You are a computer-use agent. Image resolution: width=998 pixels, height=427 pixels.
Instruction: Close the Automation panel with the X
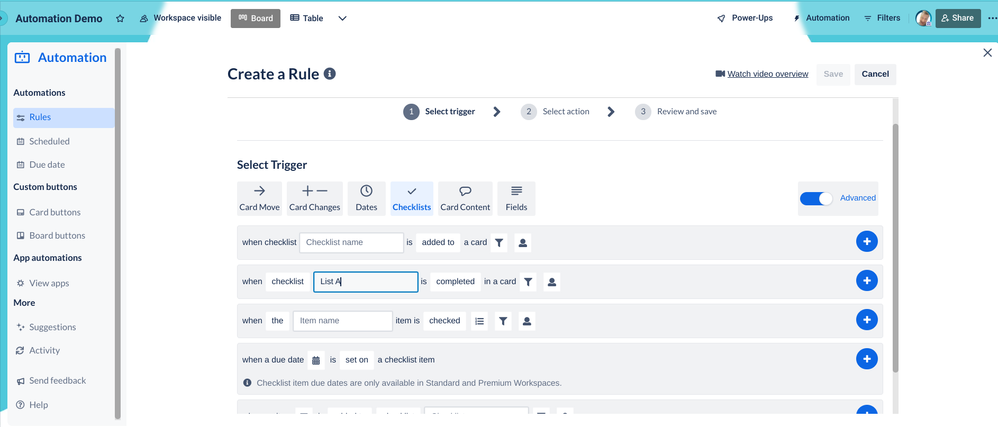987,53
